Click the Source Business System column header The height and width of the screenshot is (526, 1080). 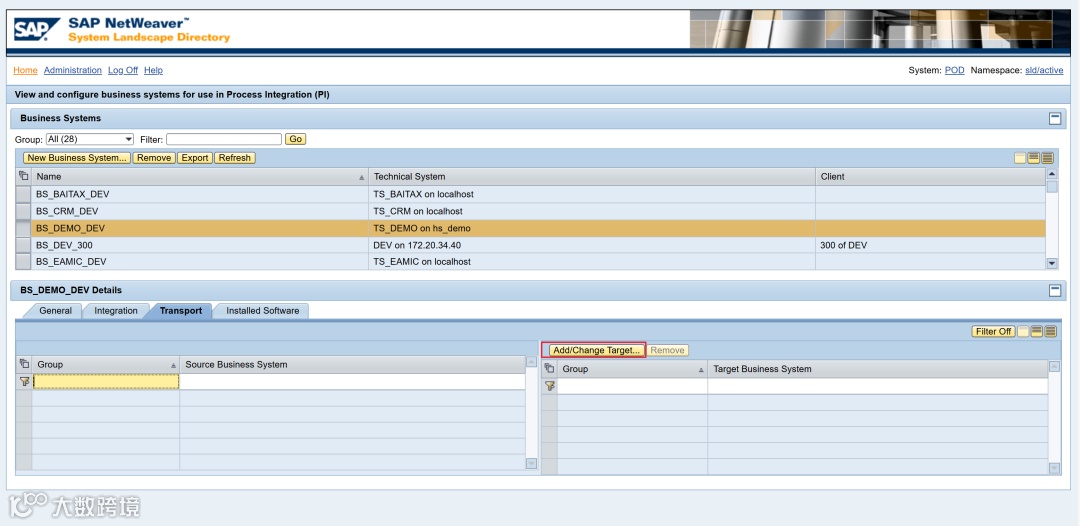[x=353, y=365]
